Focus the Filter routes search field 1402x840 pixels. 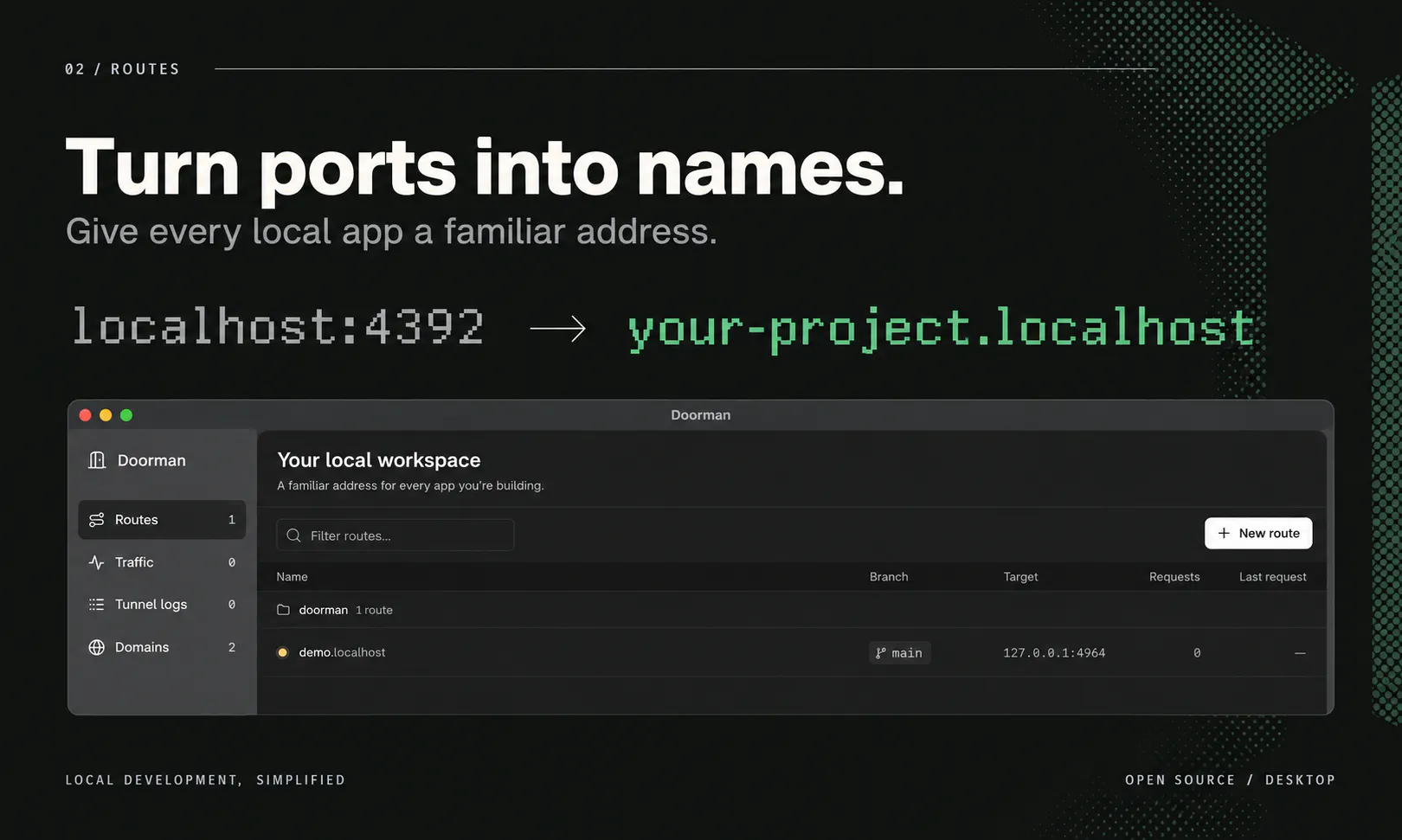pyautogui.click(x=396, y=535)
